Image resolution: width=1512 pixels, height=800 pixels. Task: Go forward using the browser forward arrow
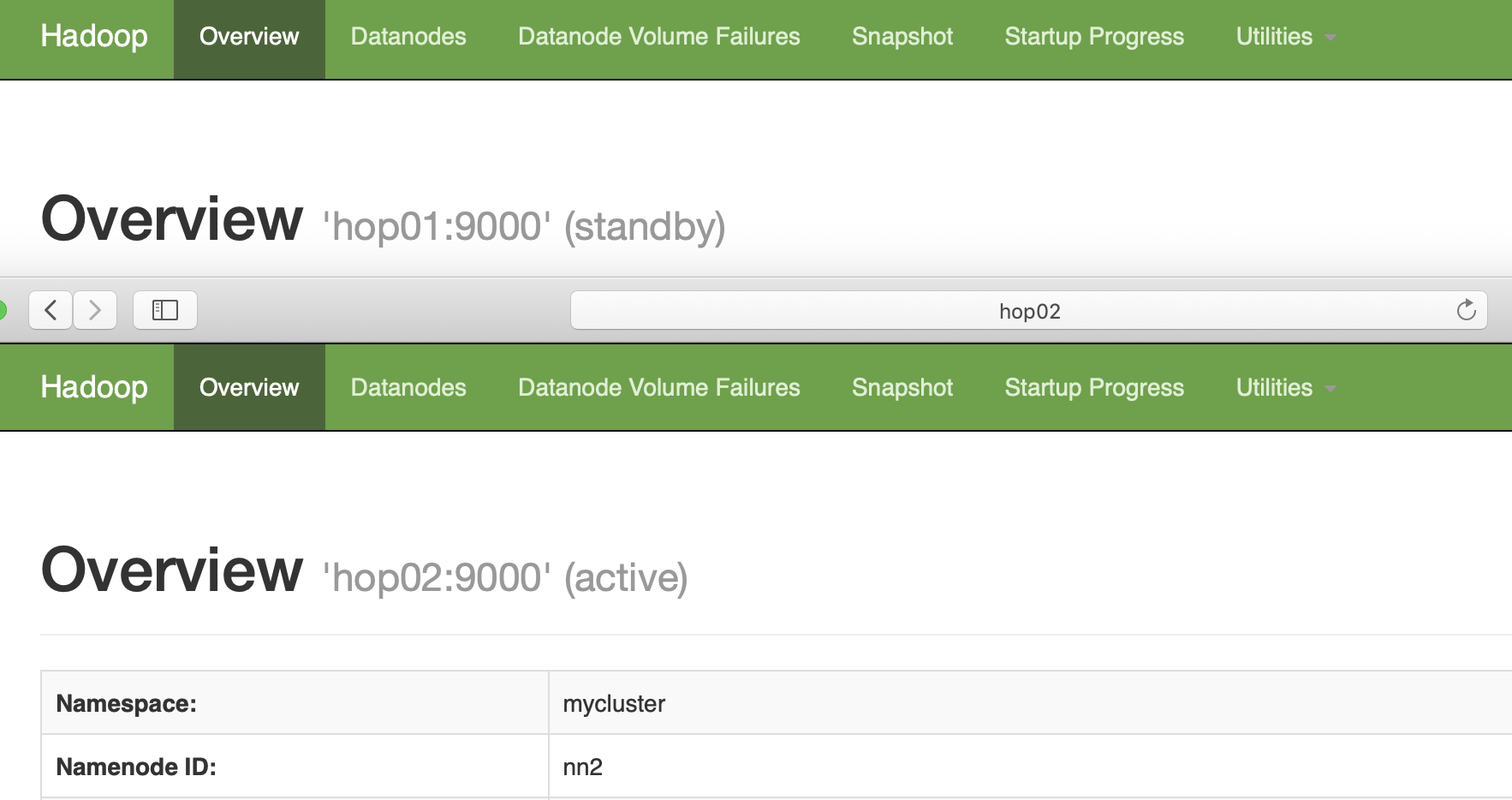point(95,310)
